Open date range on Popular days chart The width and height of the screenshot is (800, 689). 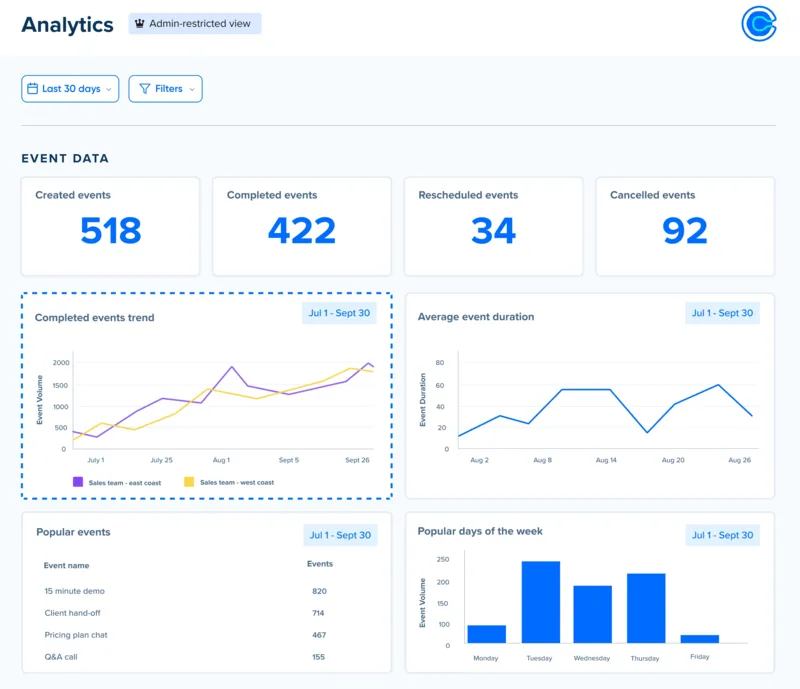722,535
